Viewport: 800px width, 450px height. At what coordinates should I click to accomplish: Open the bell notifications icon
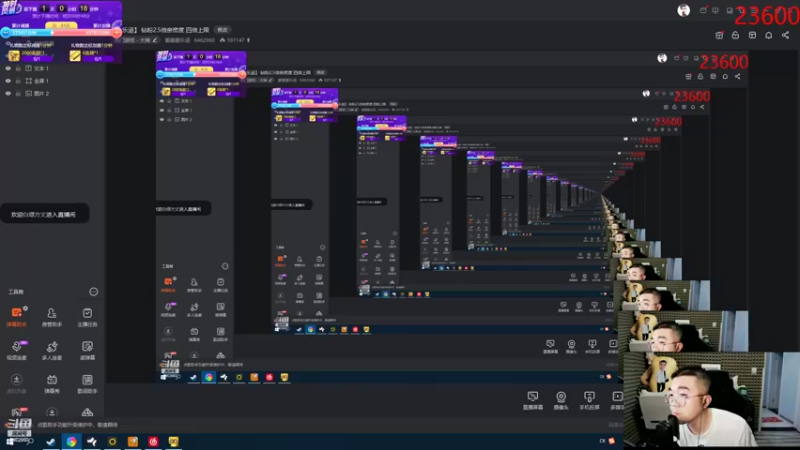[768, 35]
